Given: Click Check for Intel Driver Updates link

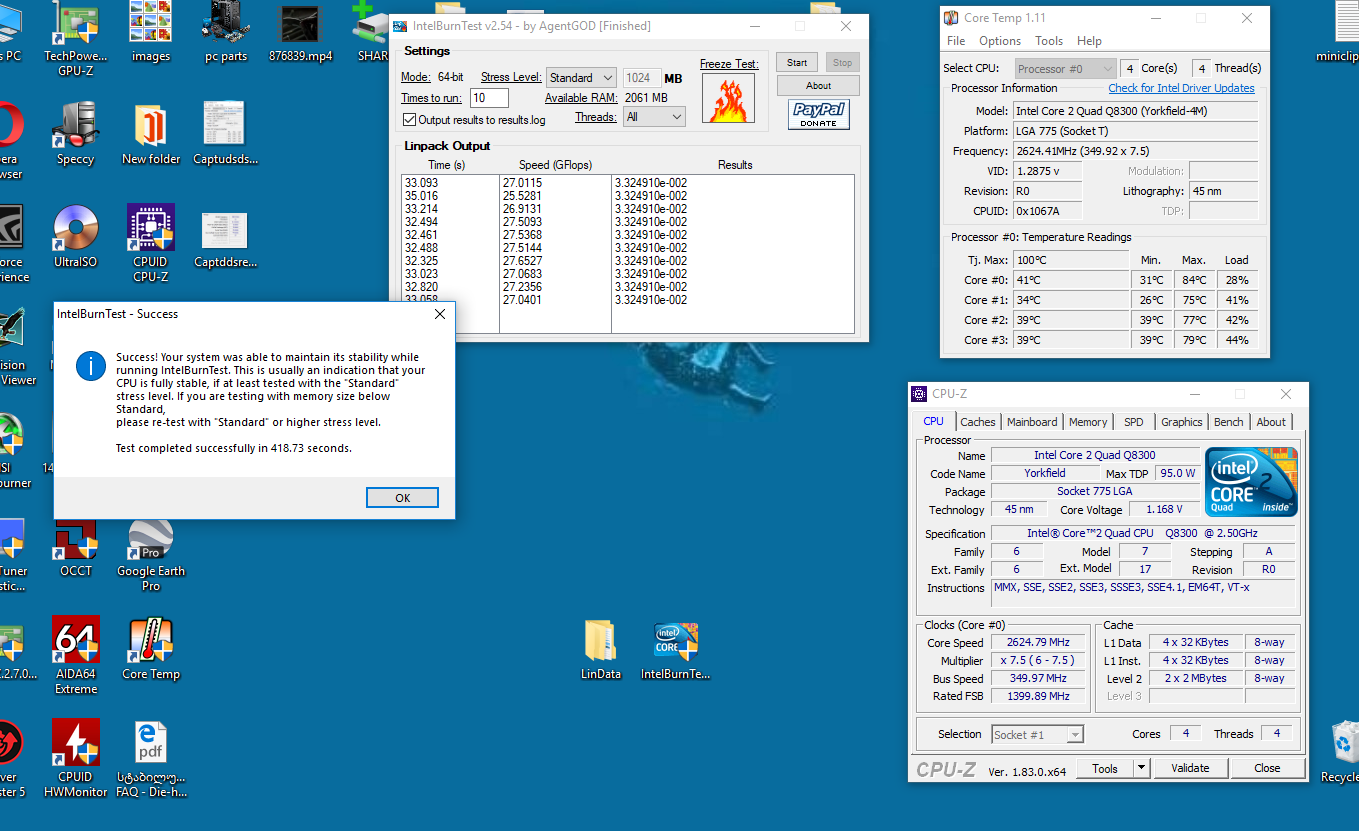Looking at the screenshot, I should click(x=1181, y=88).
